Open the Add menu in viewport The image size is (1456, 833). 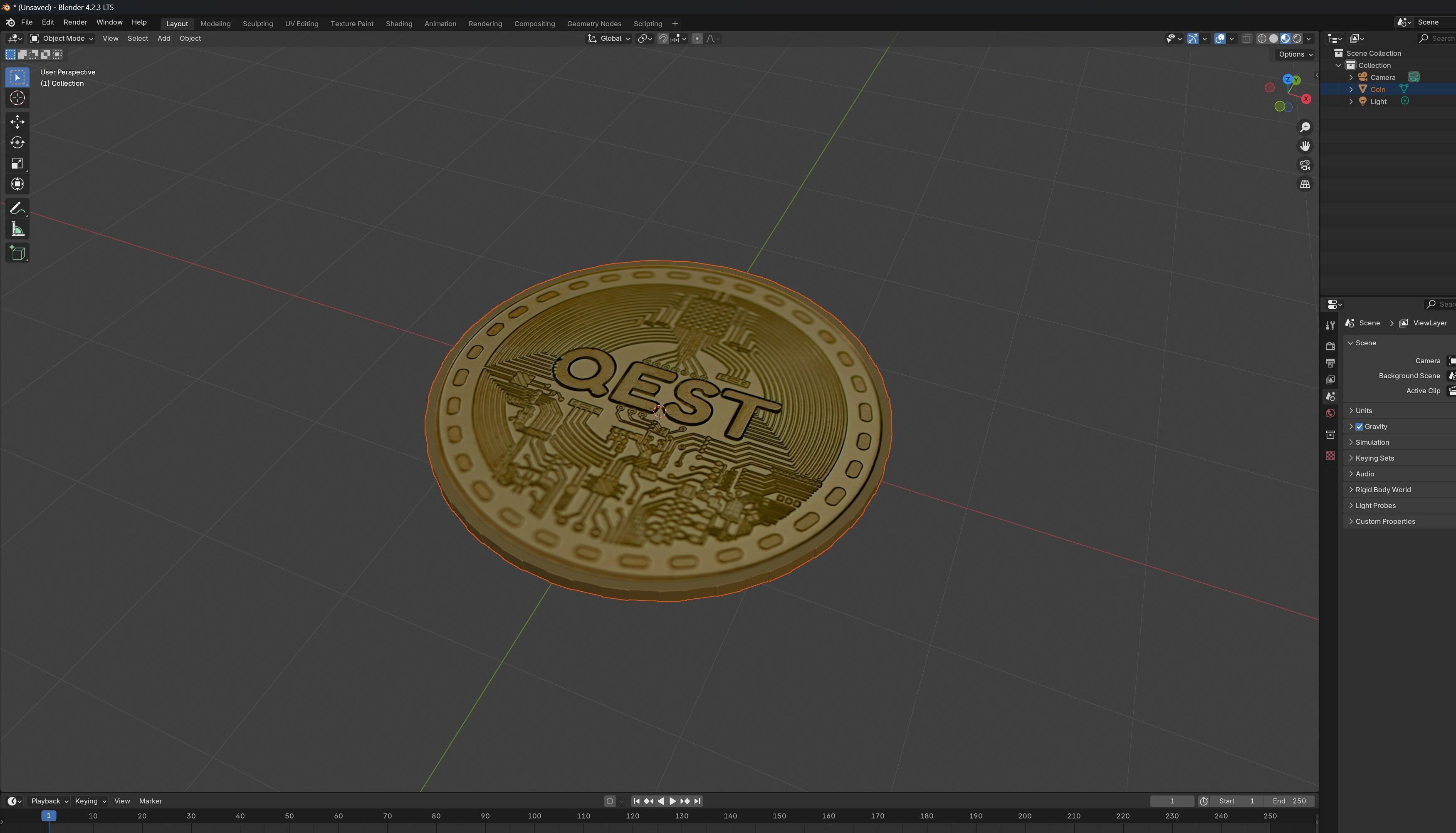[163, 38]
